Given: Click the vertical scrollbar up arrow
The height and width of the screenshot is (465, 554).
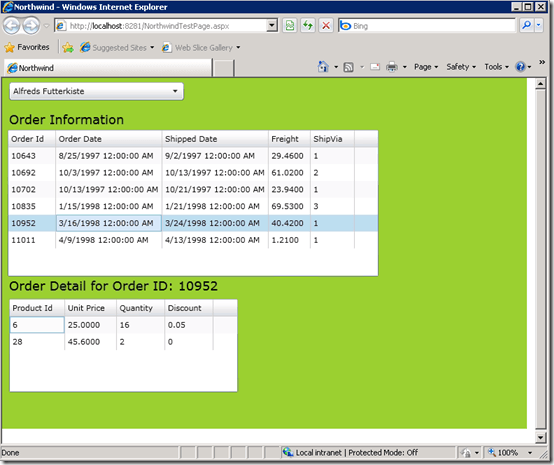Looking at the screenshot, I should (x=540, y=84).
